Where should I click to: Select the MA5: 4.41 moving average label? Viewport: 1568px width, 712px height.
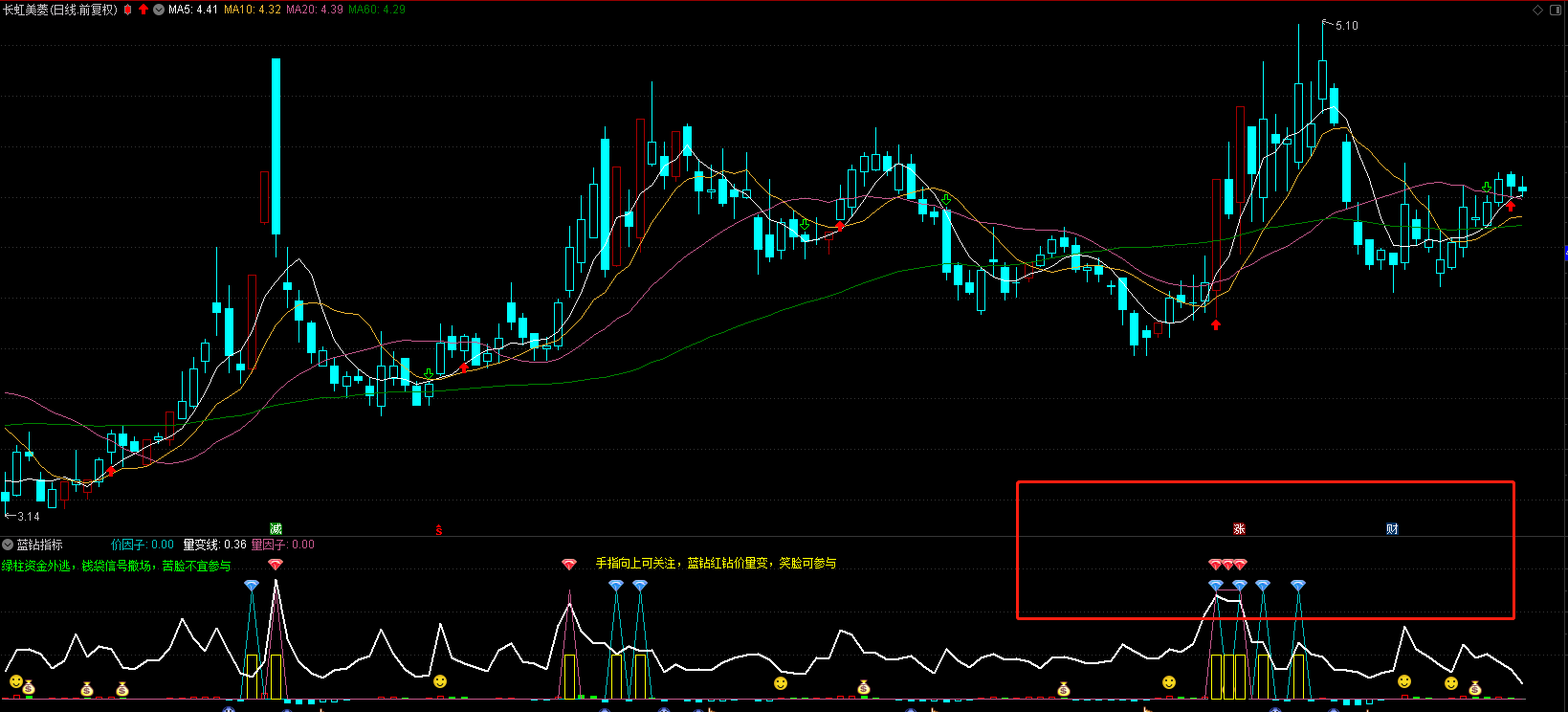(x=193, y=10)
